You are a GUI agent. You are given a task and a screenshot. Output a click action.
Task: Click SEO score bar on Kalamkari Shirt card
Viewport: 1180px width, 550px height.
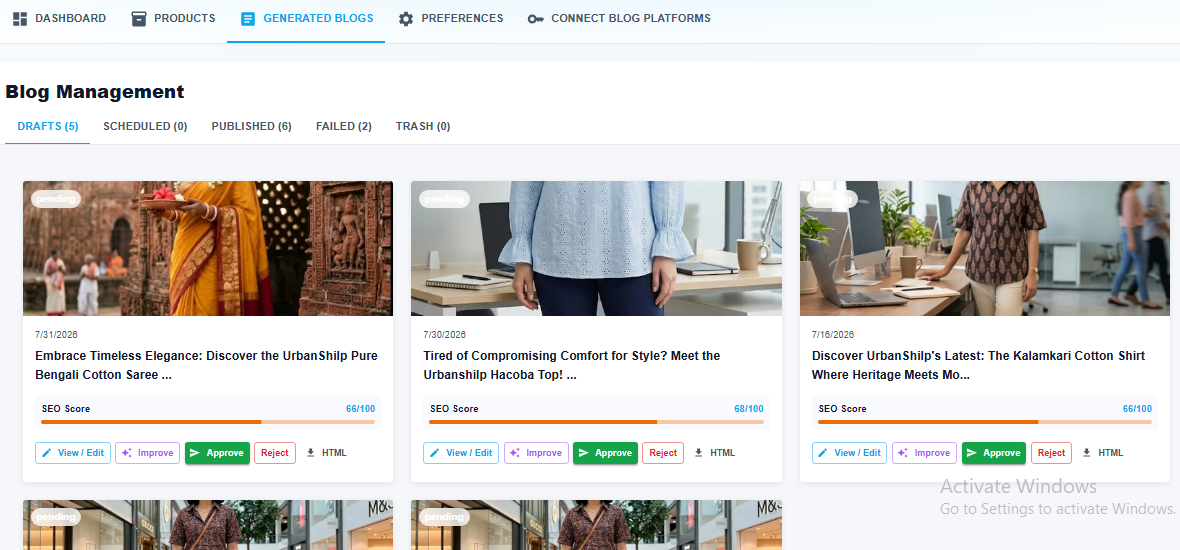pyautogui.click(x=984, y=422)
